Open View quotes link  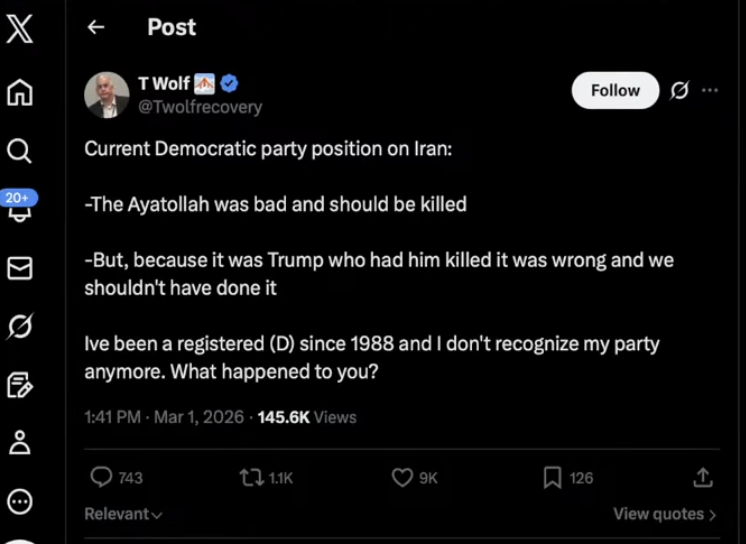[x=664, y=514]
